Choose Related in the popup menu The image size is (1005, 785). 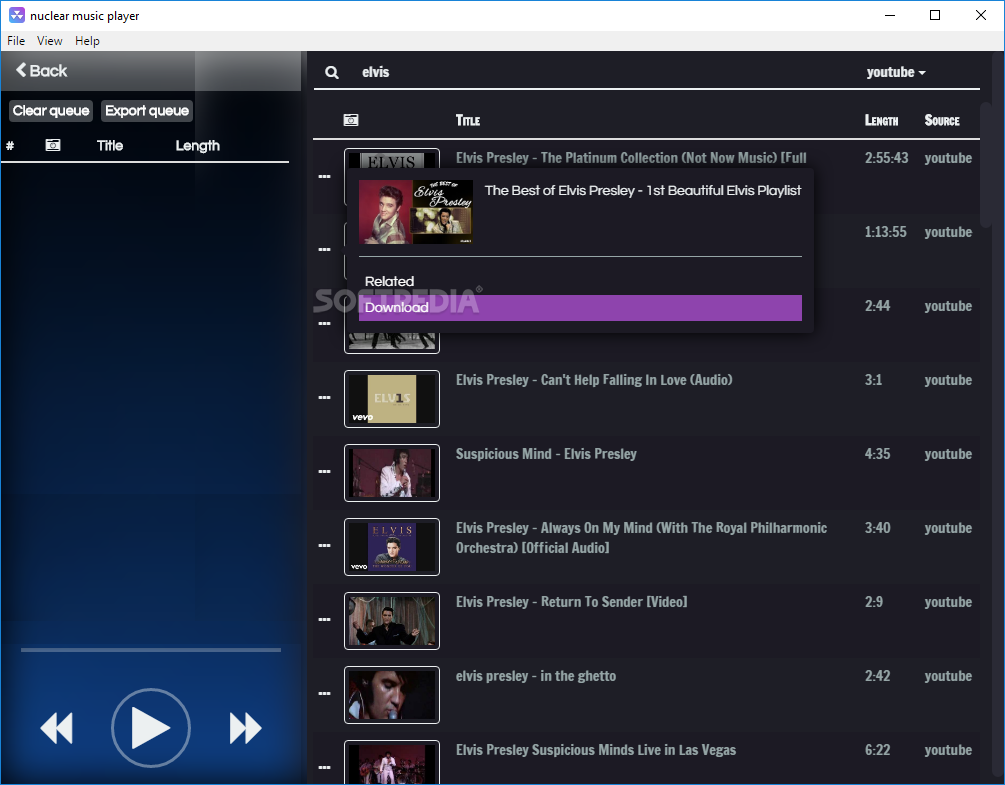[x=580, y=281]
